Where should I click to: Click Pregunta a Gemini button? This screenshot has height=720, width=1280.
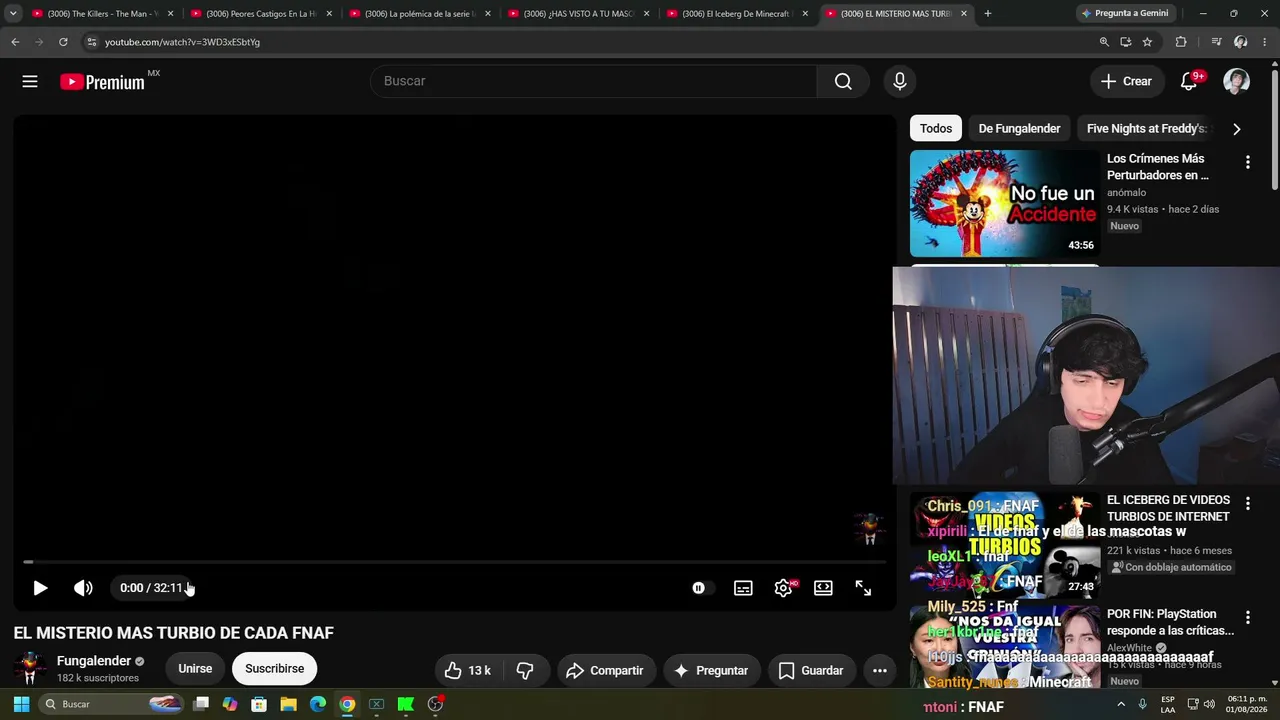click(1125, 14)
